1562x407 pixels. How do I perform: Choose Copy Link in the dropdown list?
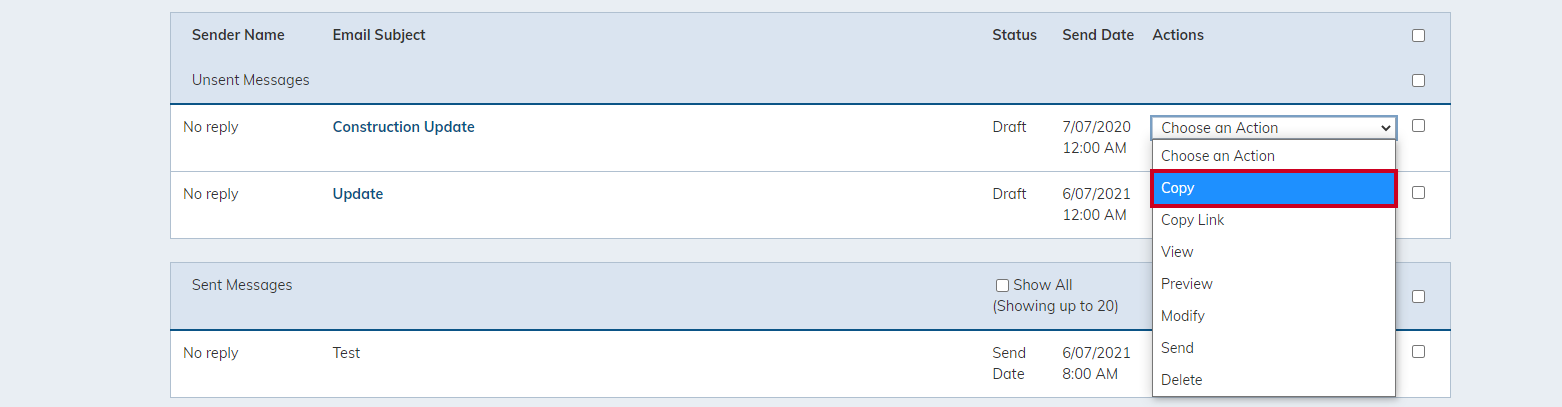1273,220
